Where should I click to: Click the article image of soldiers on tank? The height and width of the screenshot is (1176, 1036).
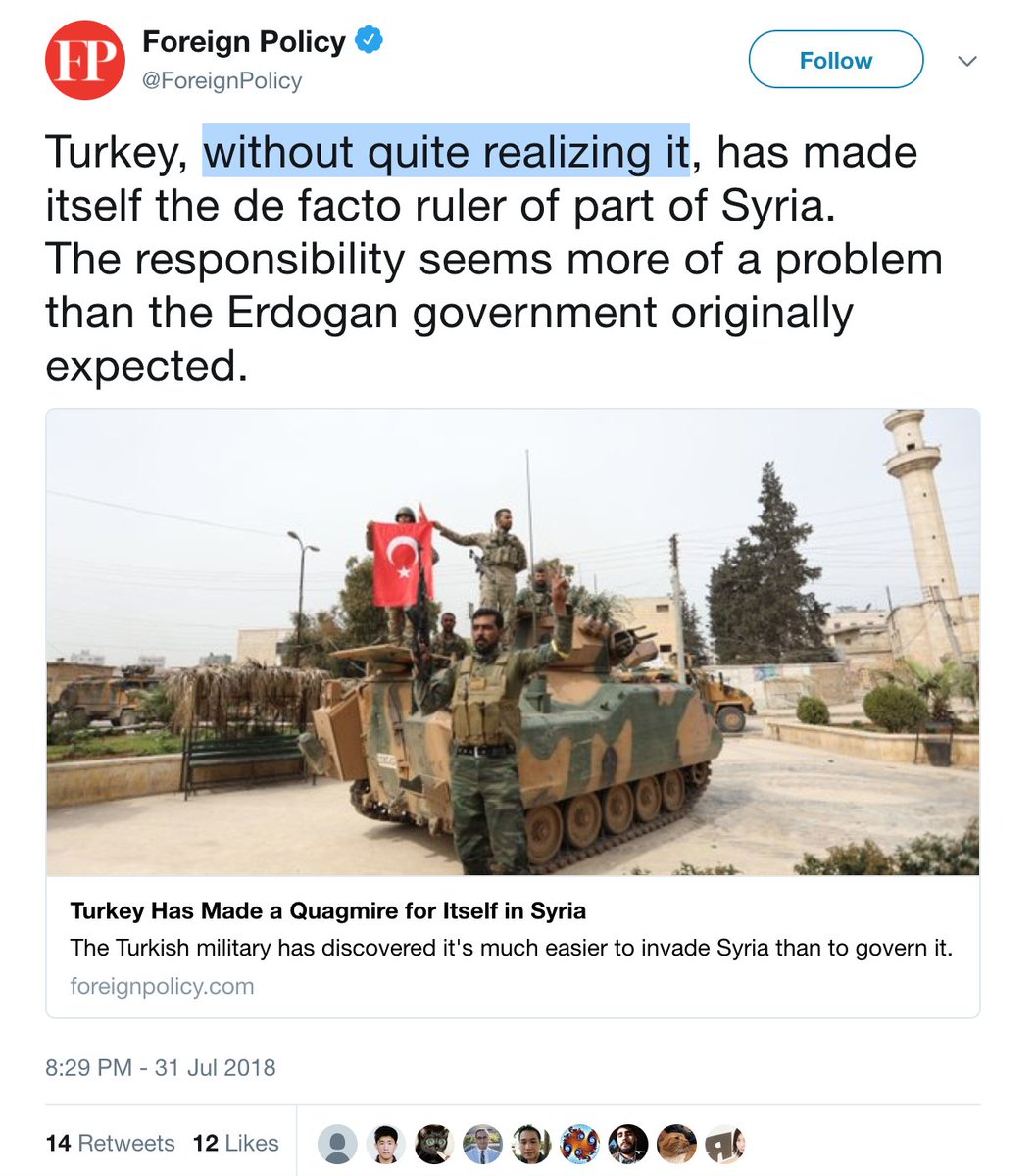click(513, 642)
